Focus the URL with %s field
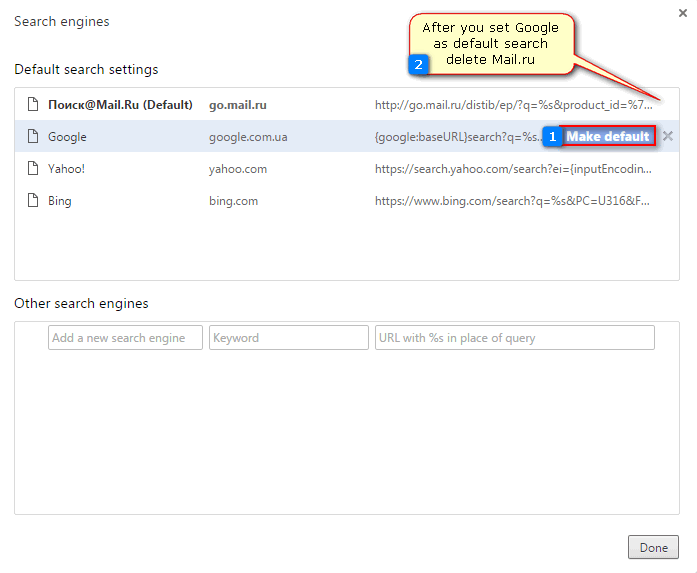The image size is (697, 573). coord(514,337)
